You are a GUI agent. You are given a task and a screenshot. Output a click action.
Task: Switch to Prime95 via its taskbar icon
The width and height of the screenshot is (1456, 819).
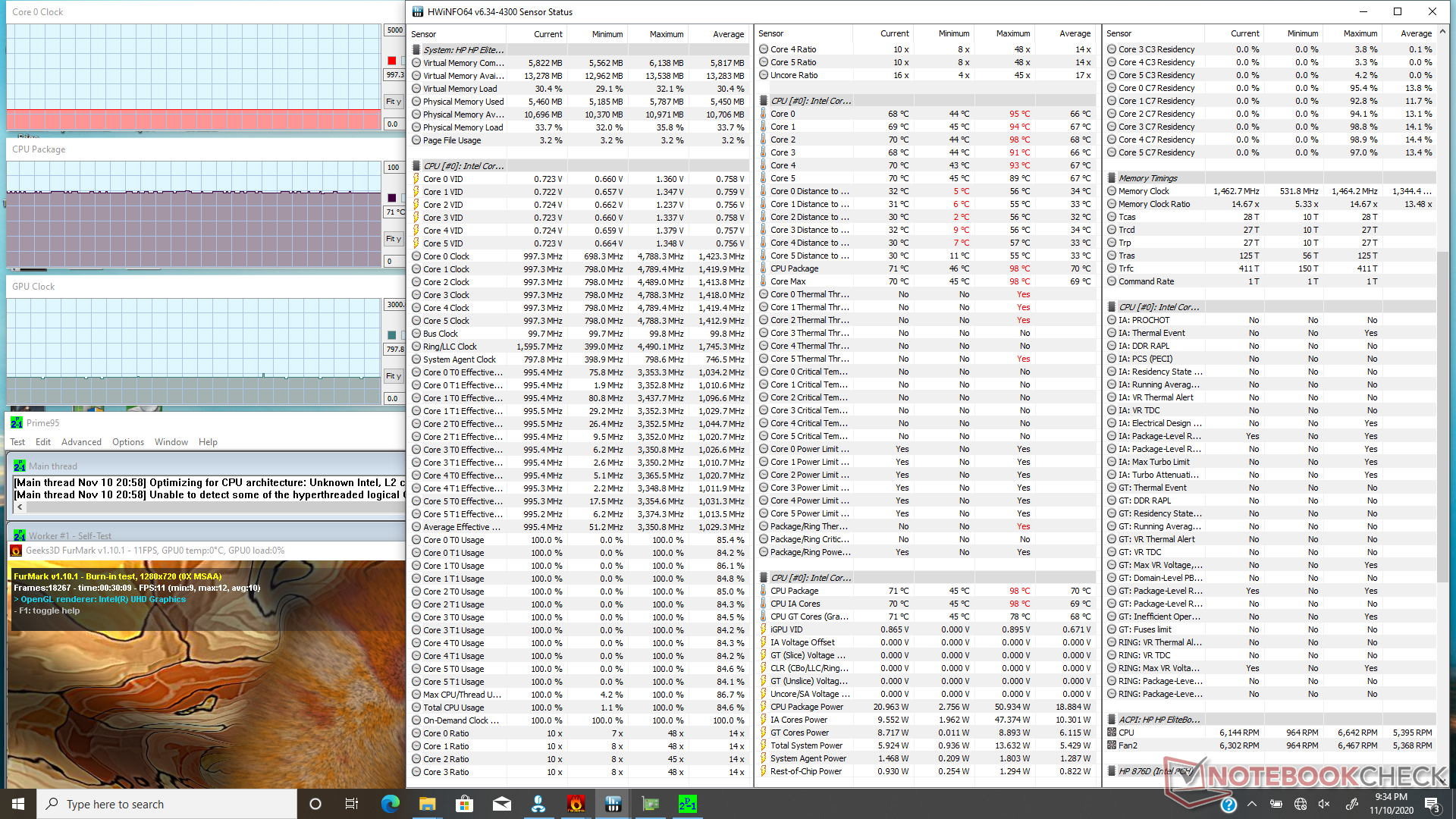687,804
